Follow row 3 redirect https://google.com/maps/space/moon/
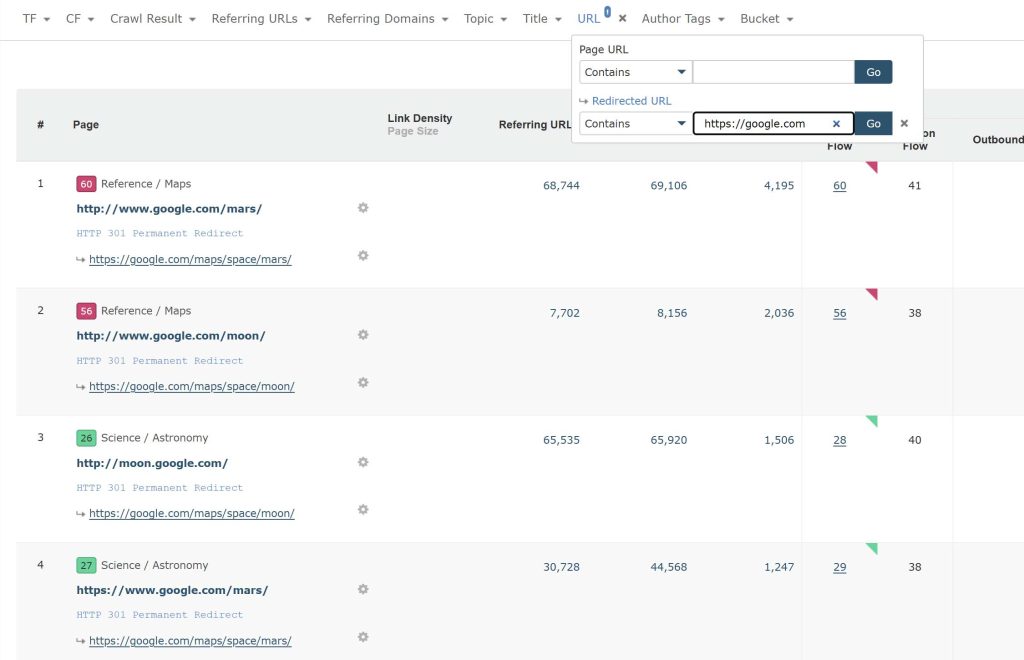The image size is (1024, 660). pos(191,513)
